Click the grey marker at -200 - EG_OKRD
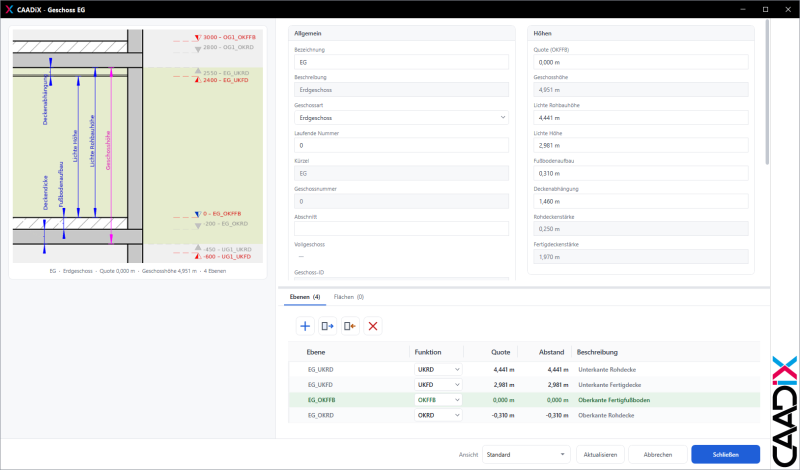This screenshot has width=800, height=470. click(198, 226)
